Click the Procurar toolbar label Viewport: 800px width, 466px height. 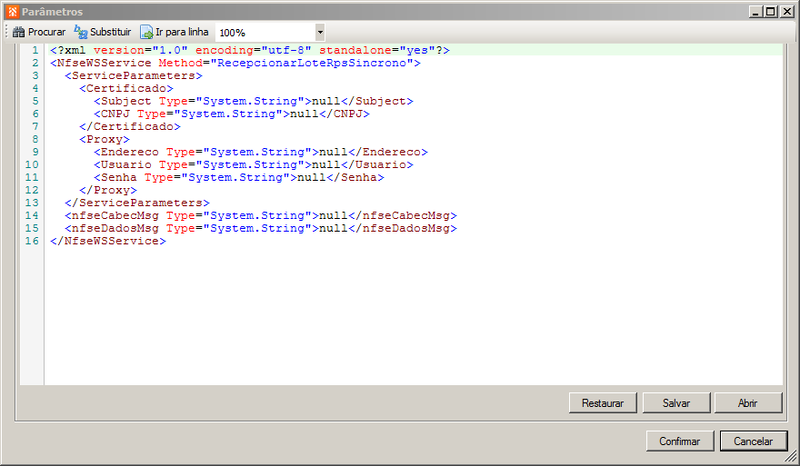[x=46, y=32]
